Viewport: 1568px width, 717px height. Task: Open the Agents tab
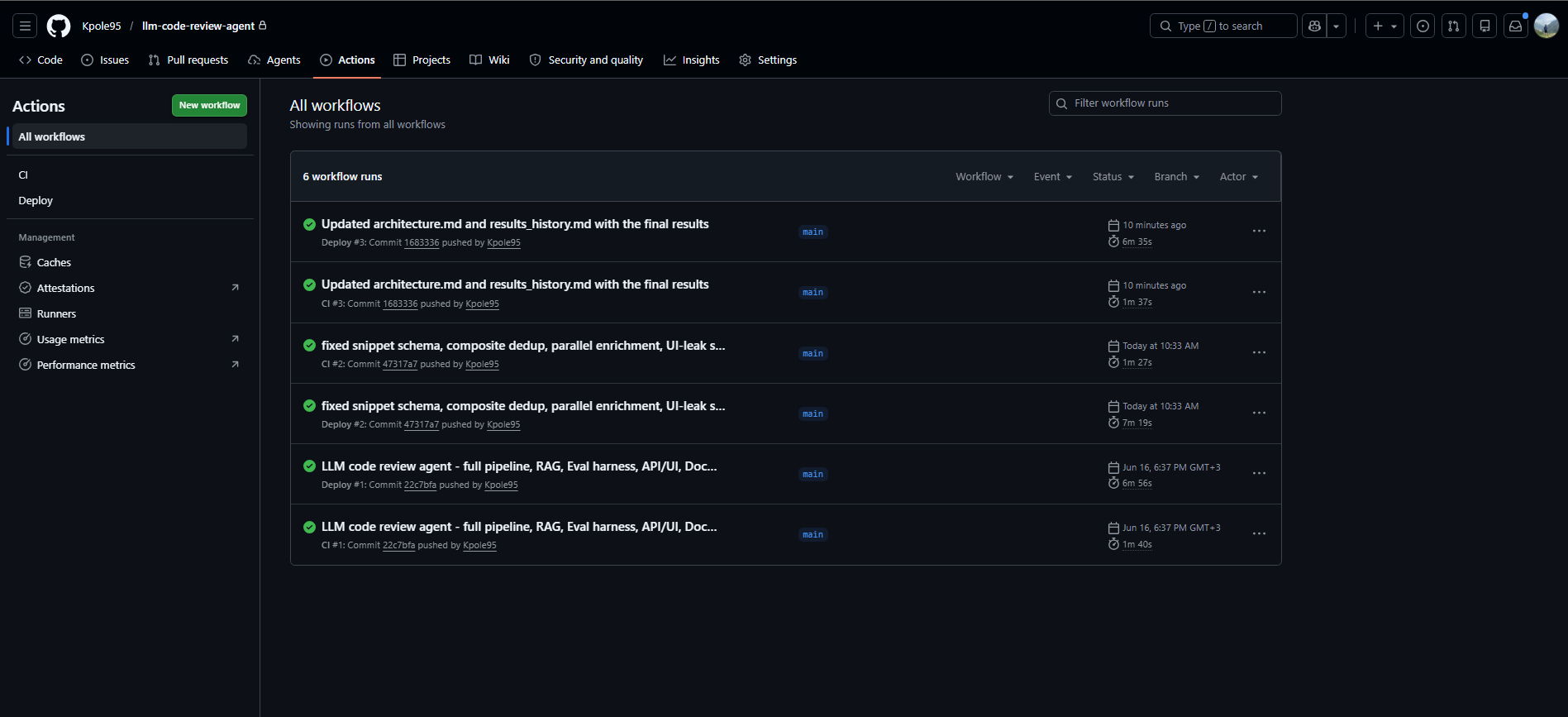[x=274, y=60]
